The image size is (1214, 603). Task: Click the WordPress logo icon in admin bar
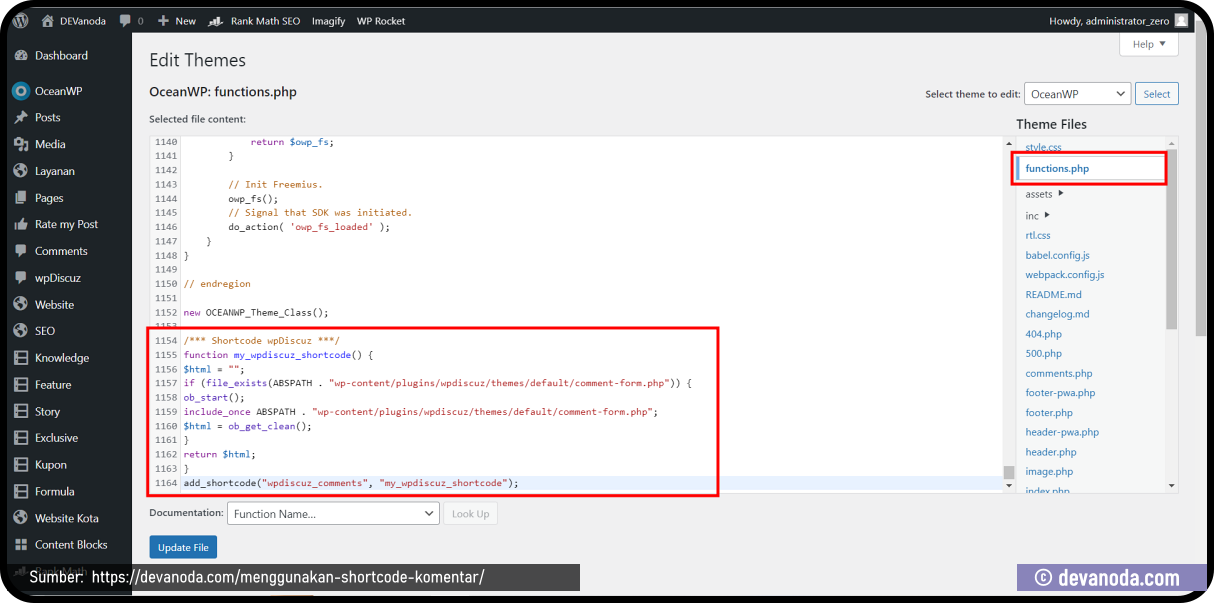coord(21,20)
